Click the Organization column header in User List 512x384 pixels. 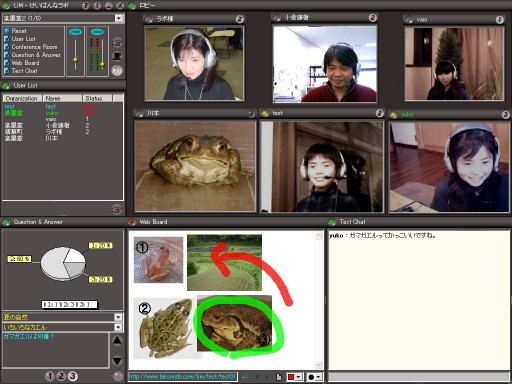click(22, 98)
